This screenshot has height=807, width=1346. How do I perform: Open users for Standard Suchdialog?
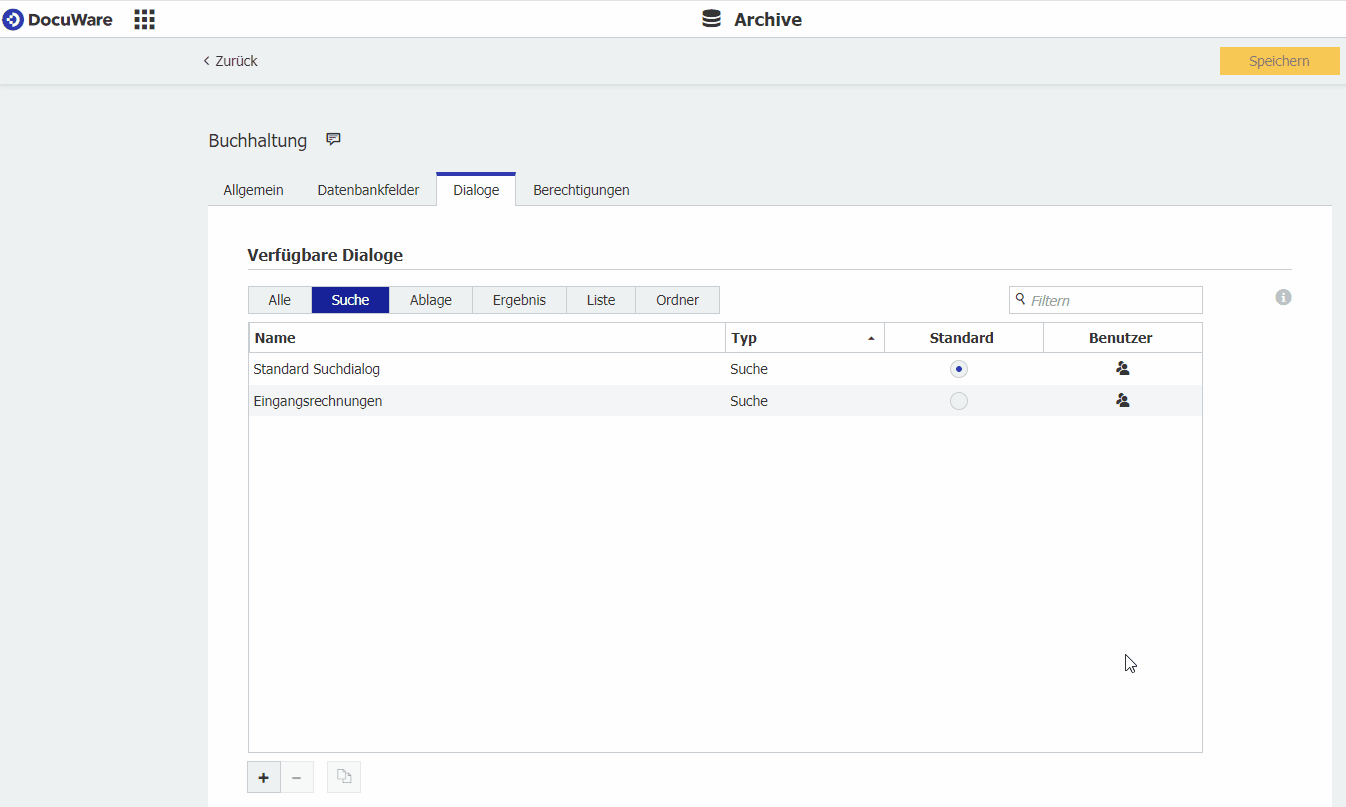[x=1122, y=369]
